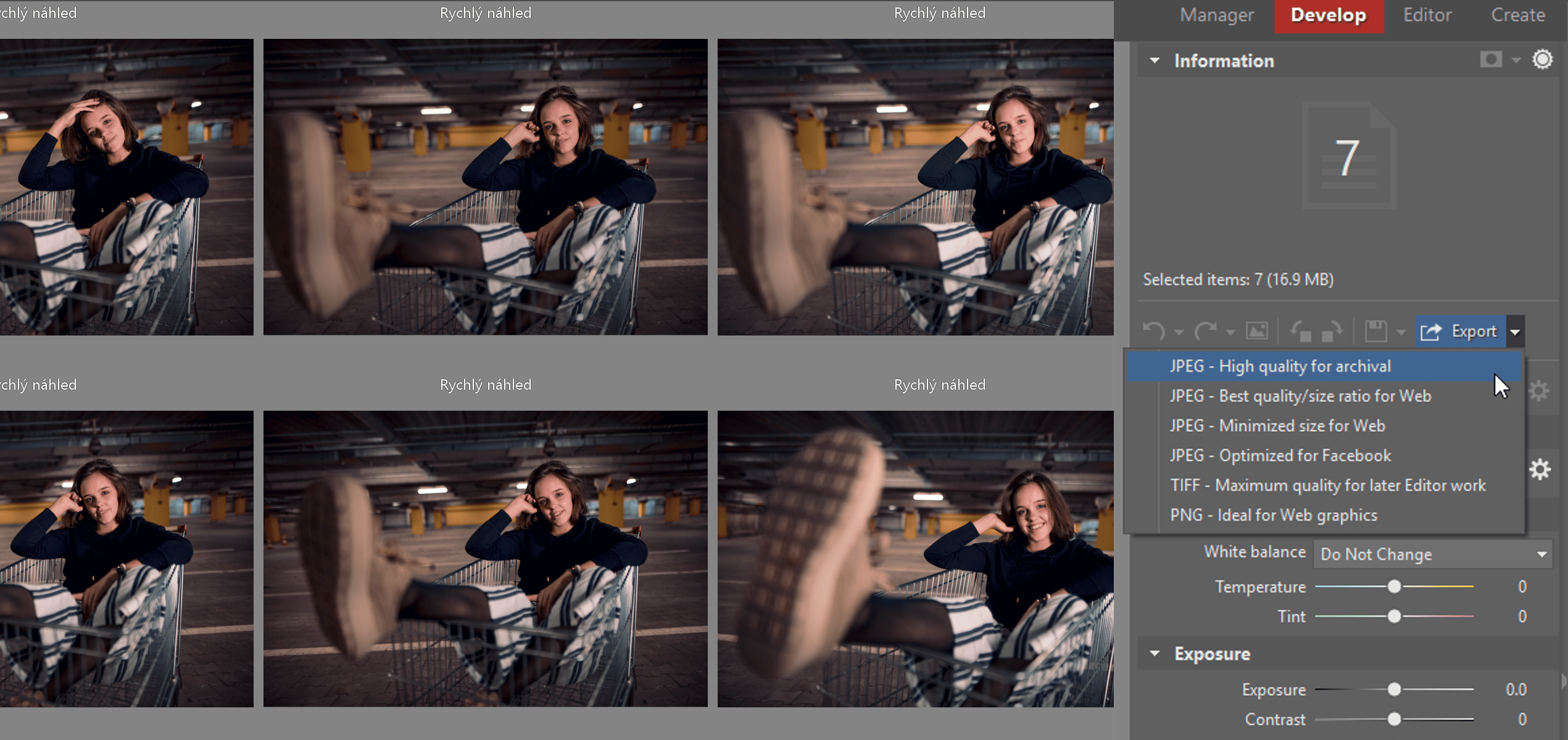Choose TIFF - Maximum quality for later Editor work
The height and width of the screenshot is (740, 1568).
(x=1324, y=485)
